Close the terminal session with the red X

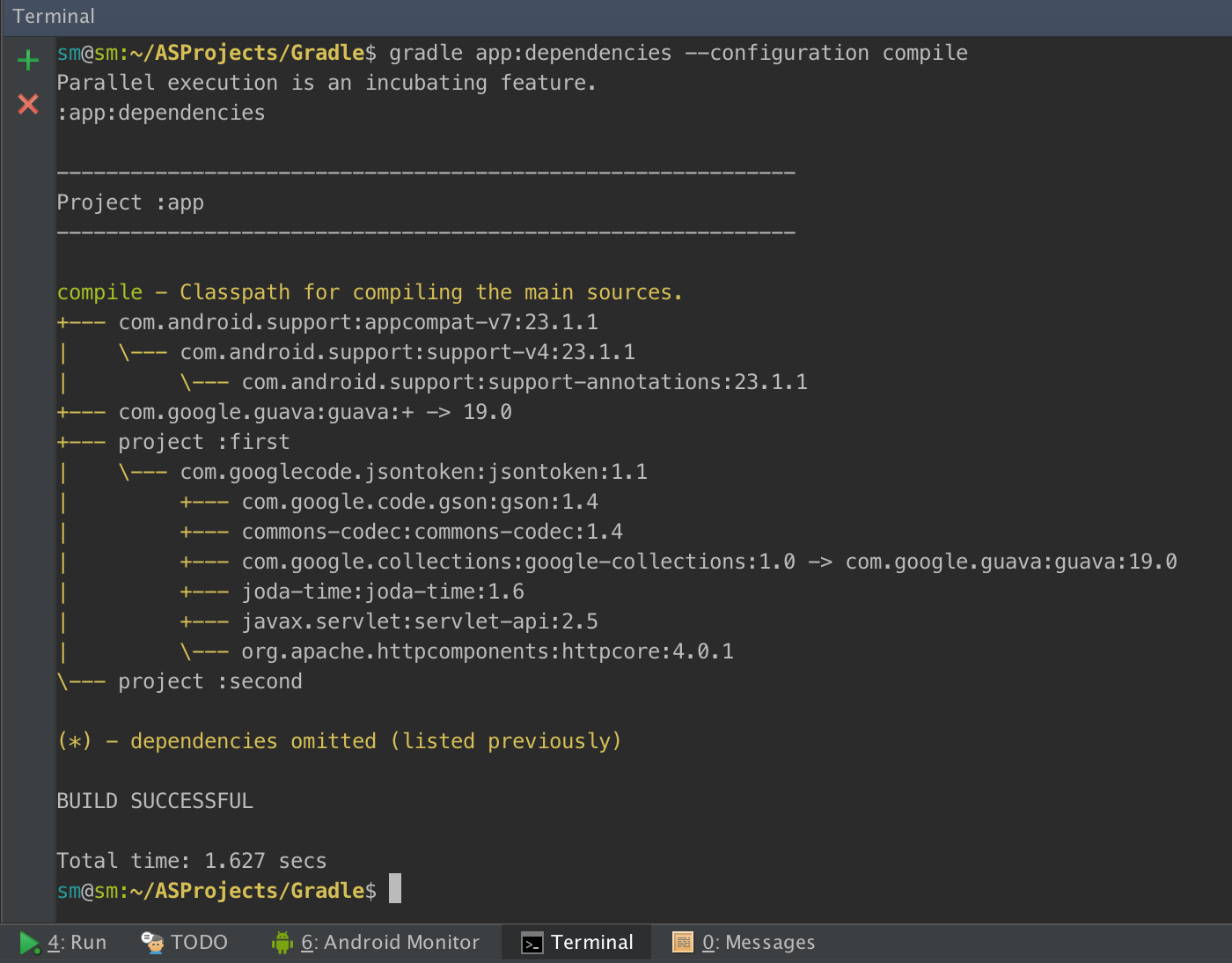tap(28, 104)
